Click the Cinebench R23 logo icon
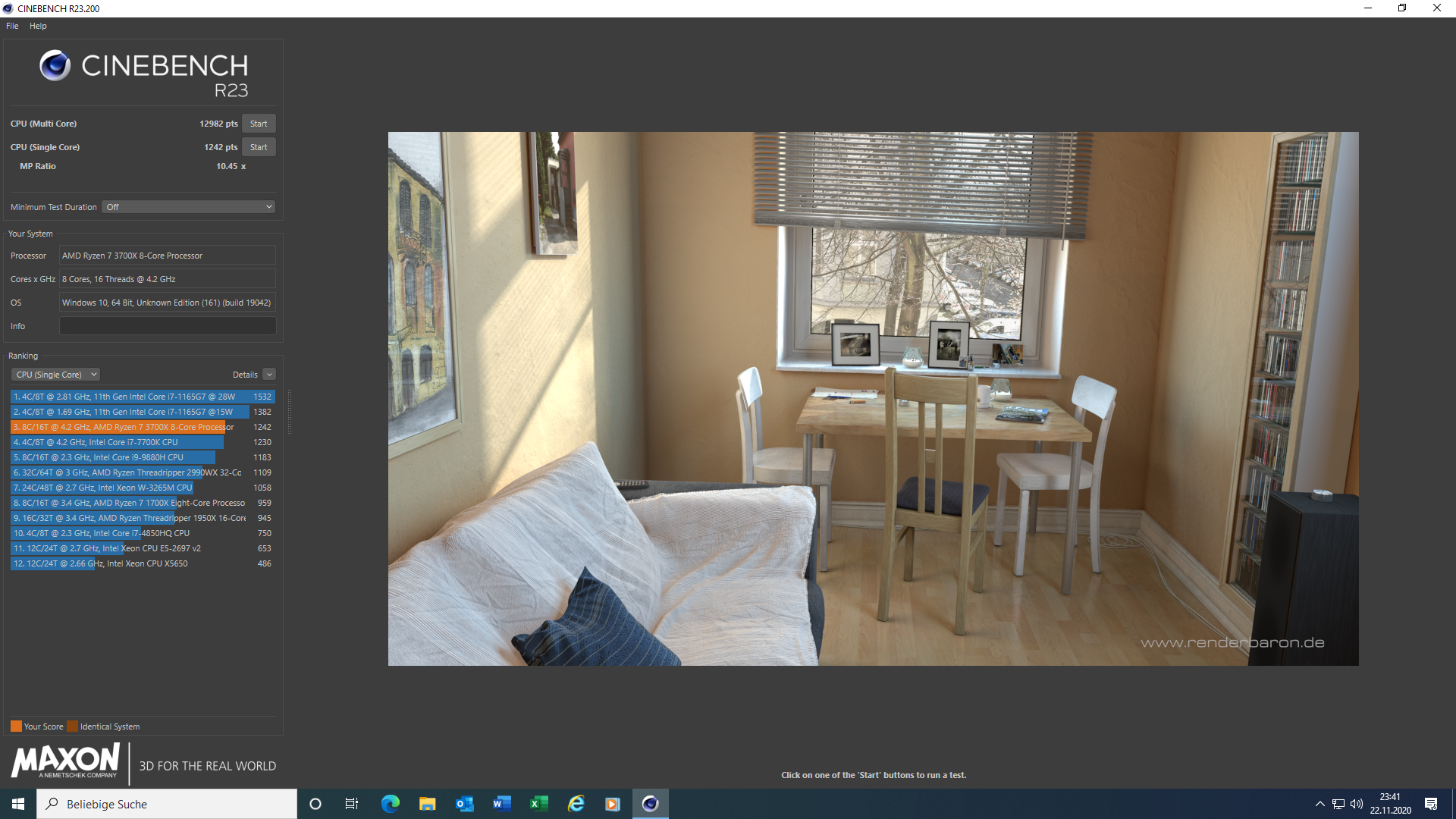Screen dimensions: 1456x819 [54, 67]
